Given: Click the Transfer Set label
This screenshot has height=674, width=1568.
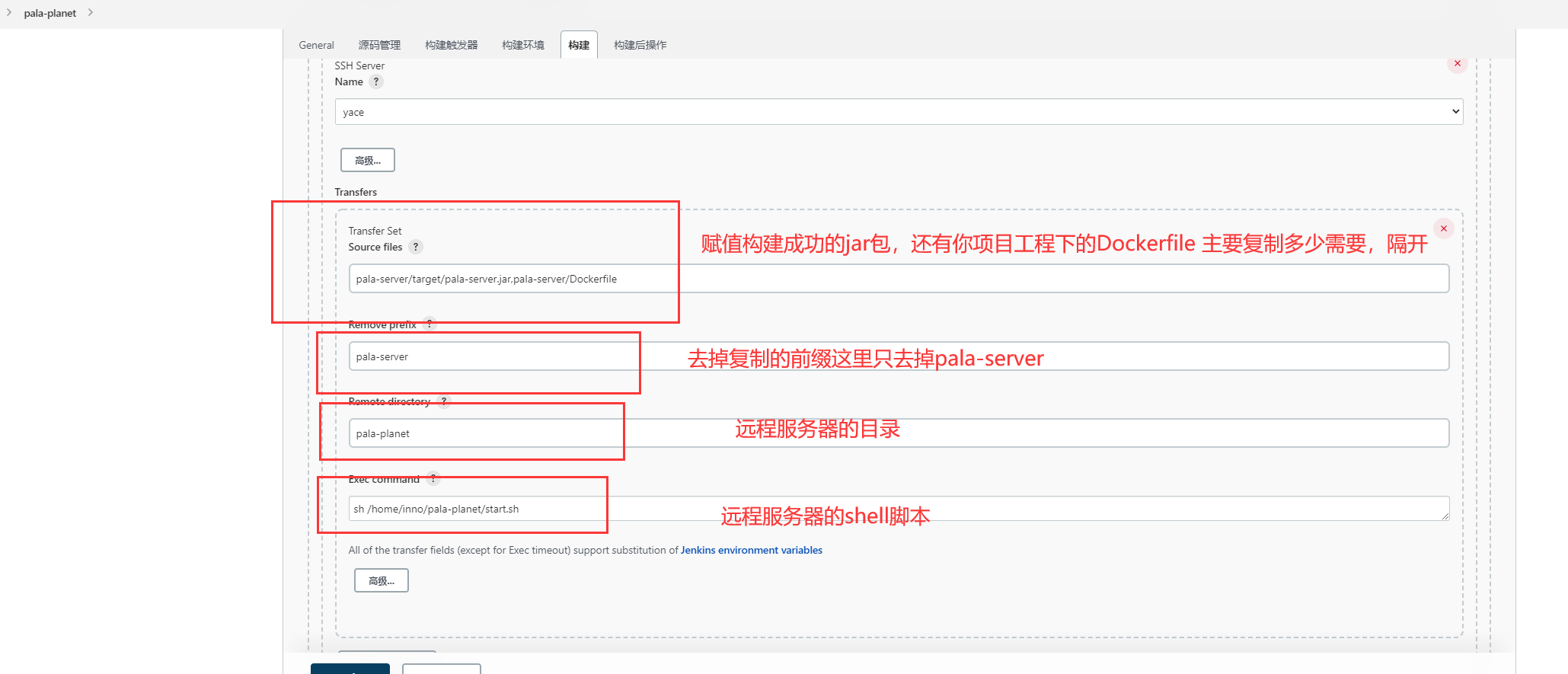Looking at the screenshot, I should click(x=375, y=231).
